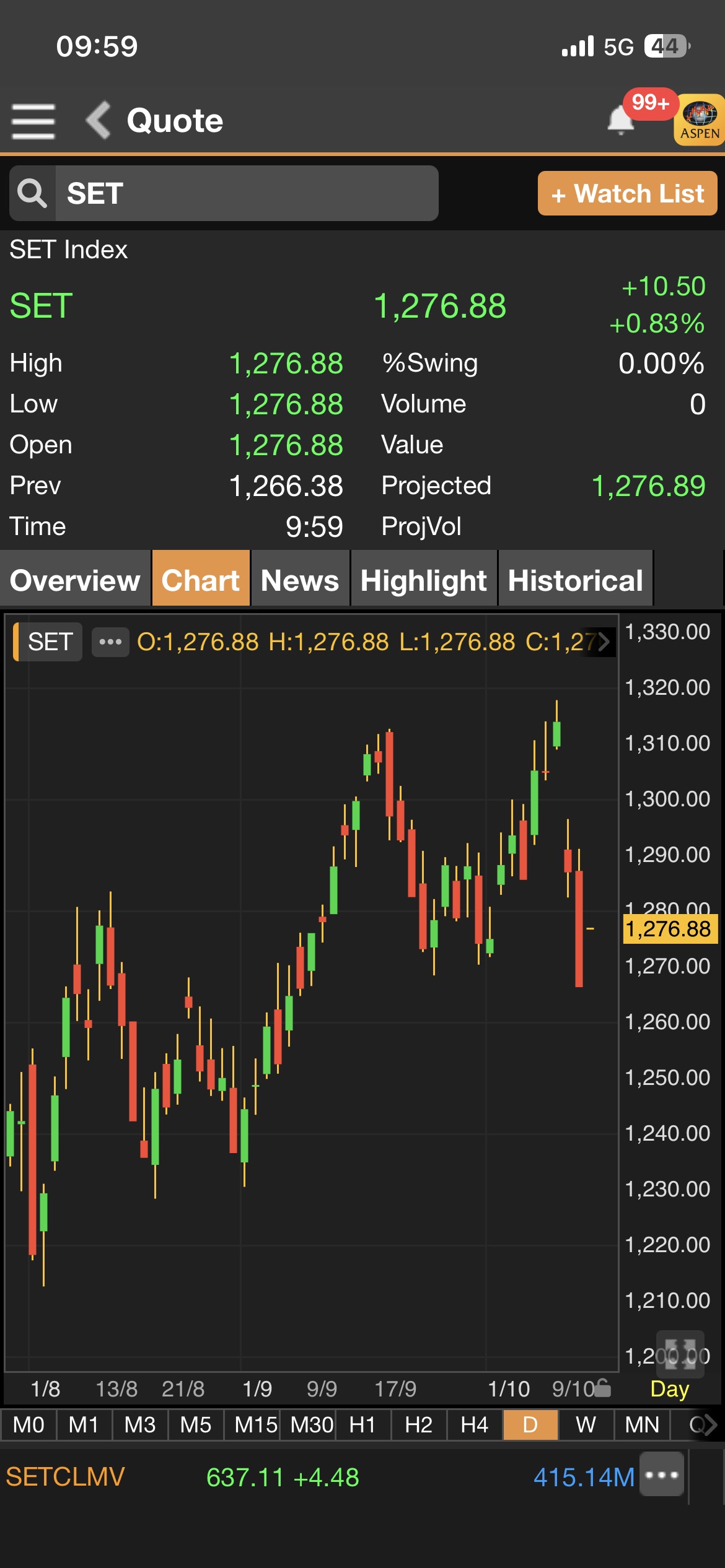Tap the ASPEN logo icon
Screen dimensions: 725x1568
tap(700, 120)
